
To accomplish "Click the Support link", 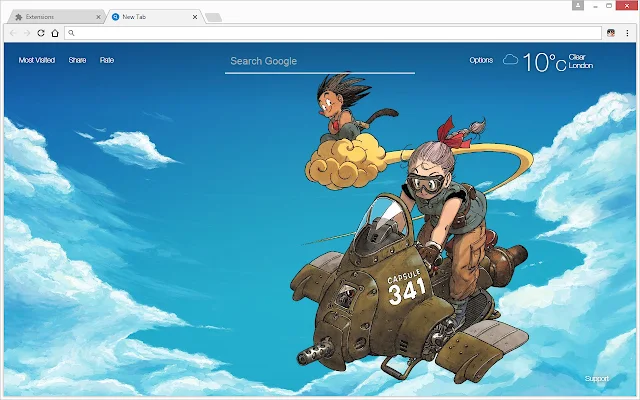I will tap(597, 378).
